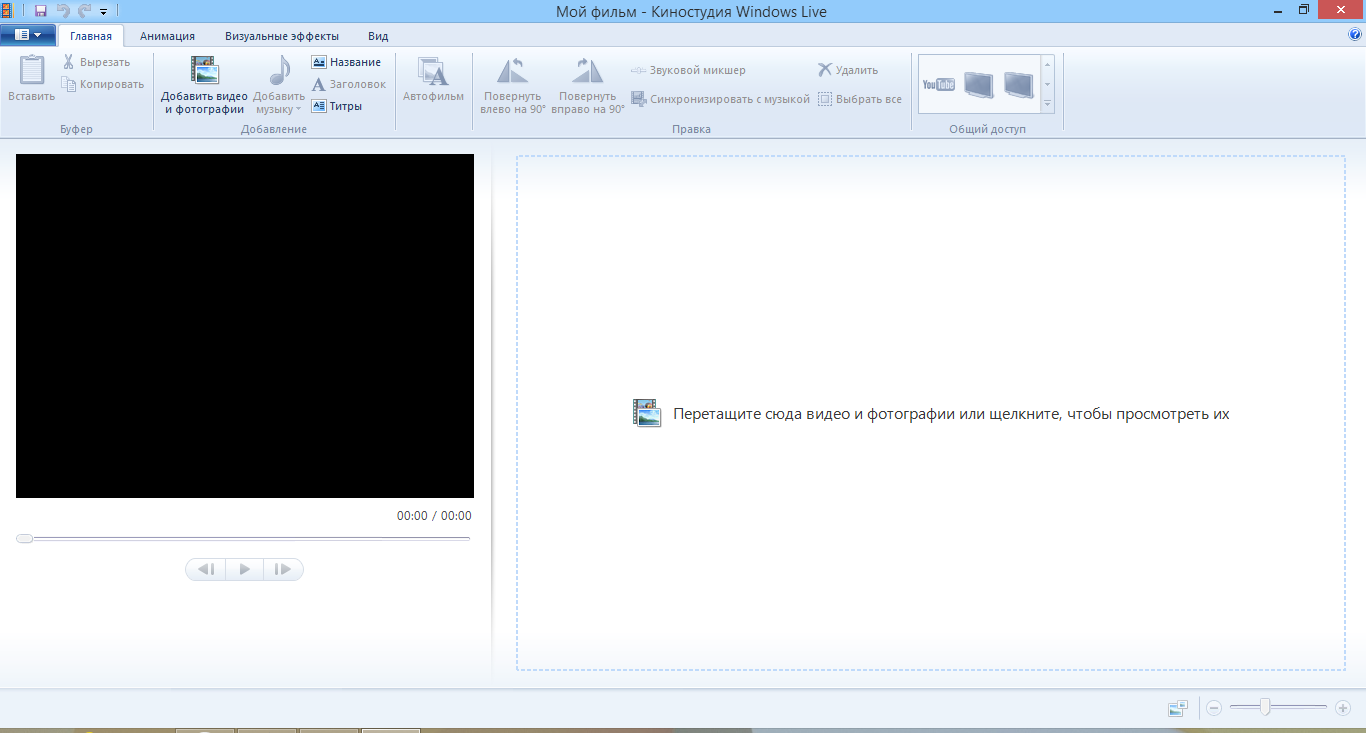Click the black video preview area
This screenshot has height=733, width=1366.
click(x=245, y=326)
